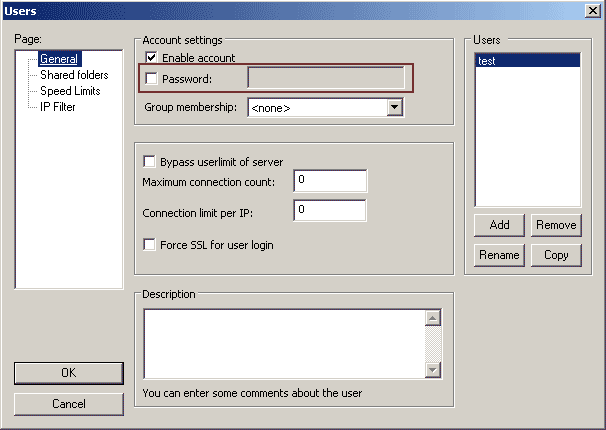The width and height of the screenshot is (606, 430).
Task: Tick the Password checkbox
Action: (151, 78)
